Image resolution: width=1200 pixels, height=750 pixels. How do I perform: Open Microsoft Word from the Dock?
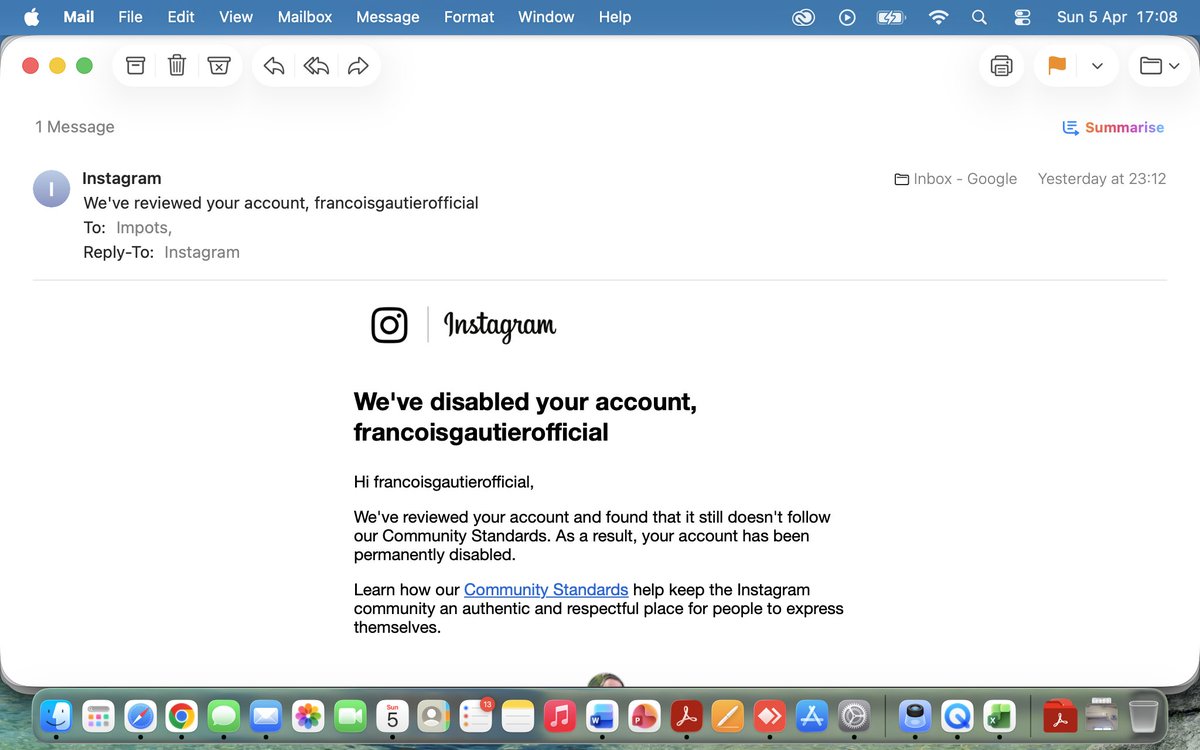[602, 716]
